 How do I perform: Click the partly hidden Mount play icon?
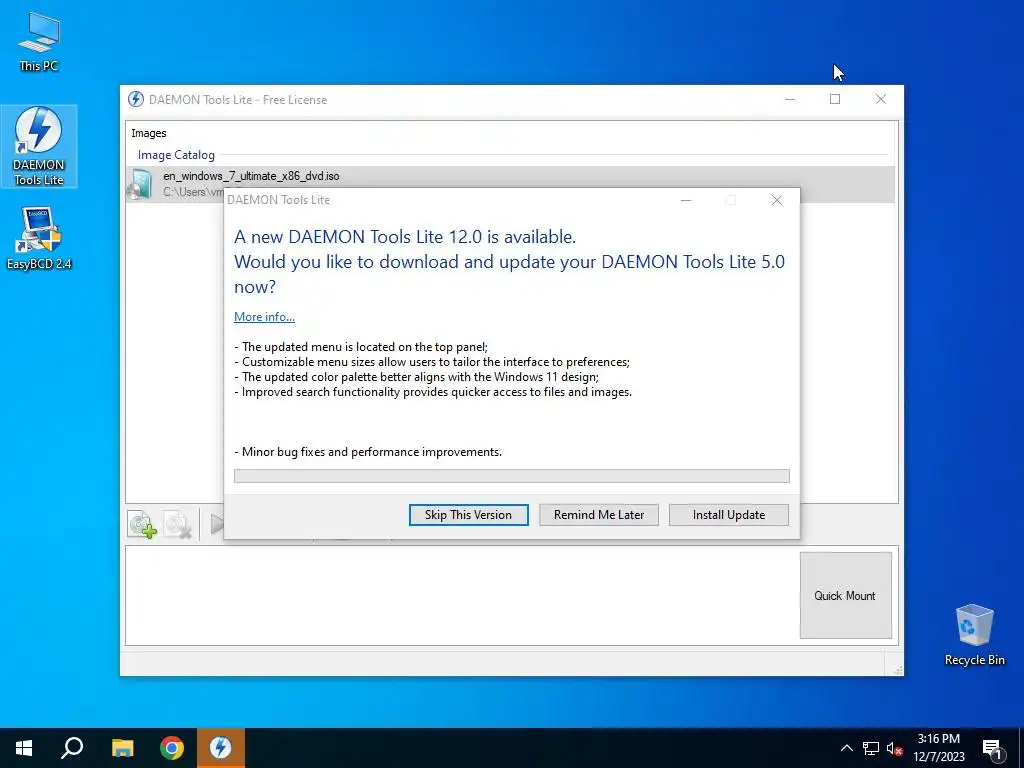point(216,524)
